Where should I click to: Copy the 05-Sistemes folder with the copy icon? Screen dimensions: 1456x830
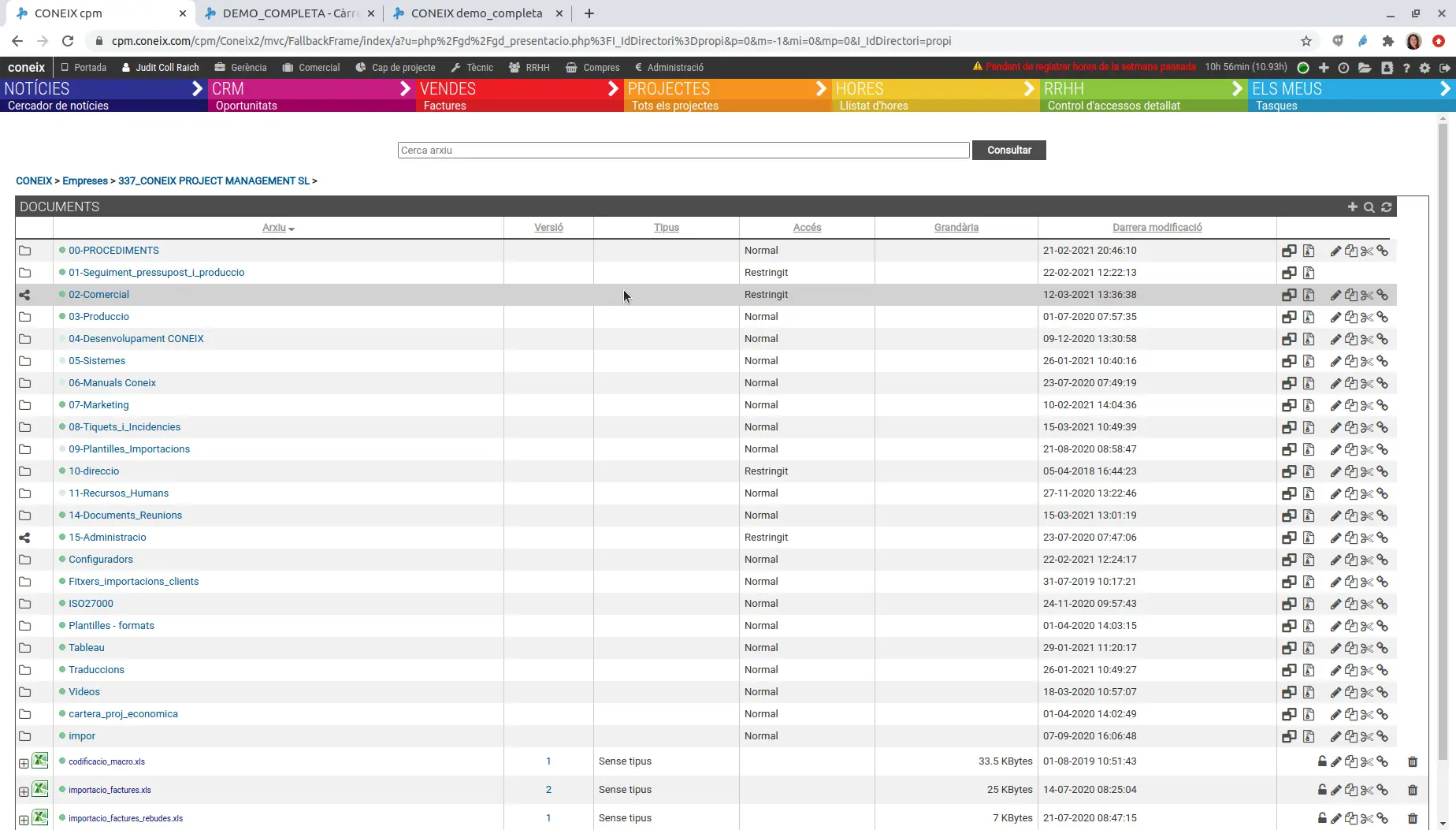1351,361
